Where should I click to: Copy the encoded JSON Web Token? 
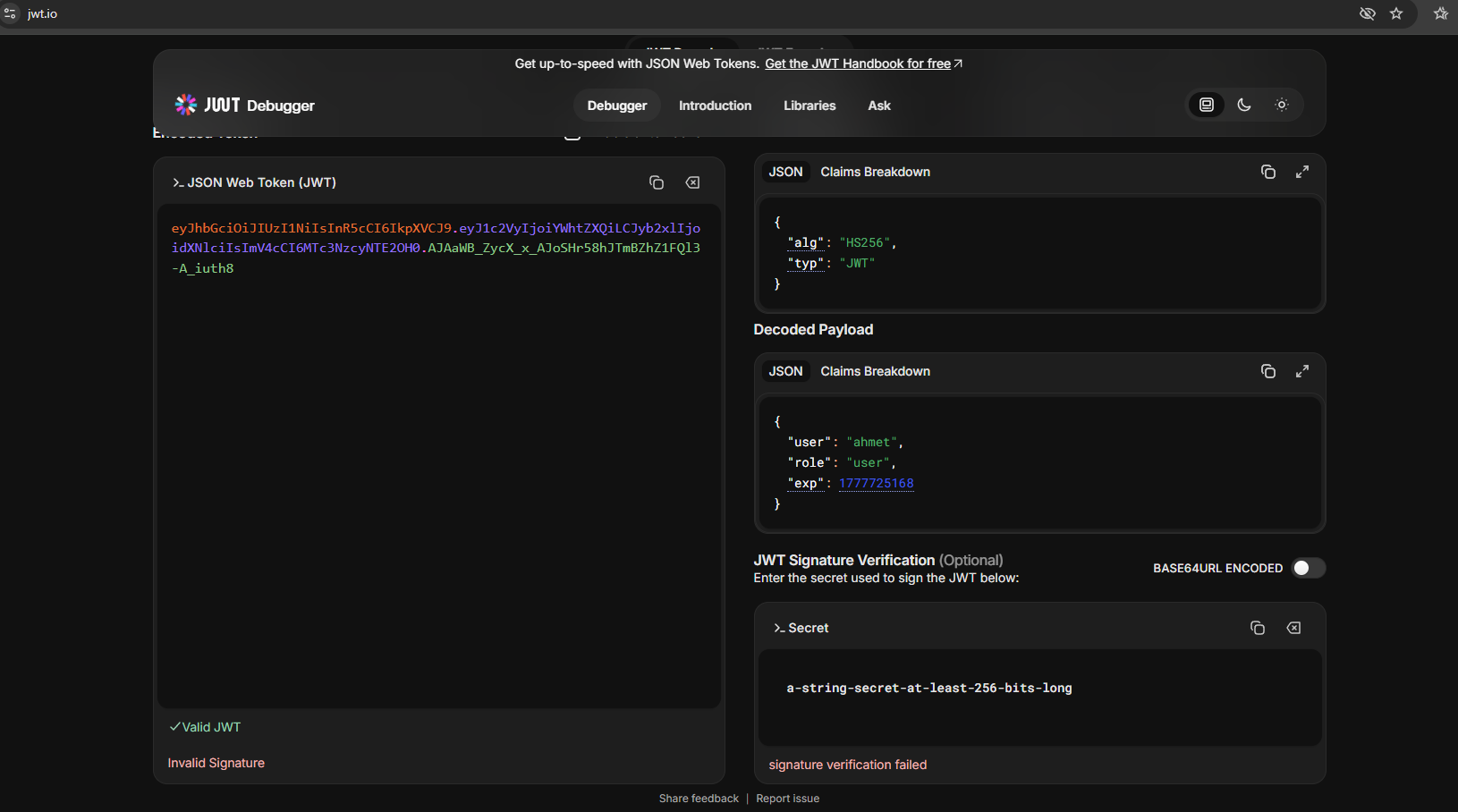pos(656,182)
